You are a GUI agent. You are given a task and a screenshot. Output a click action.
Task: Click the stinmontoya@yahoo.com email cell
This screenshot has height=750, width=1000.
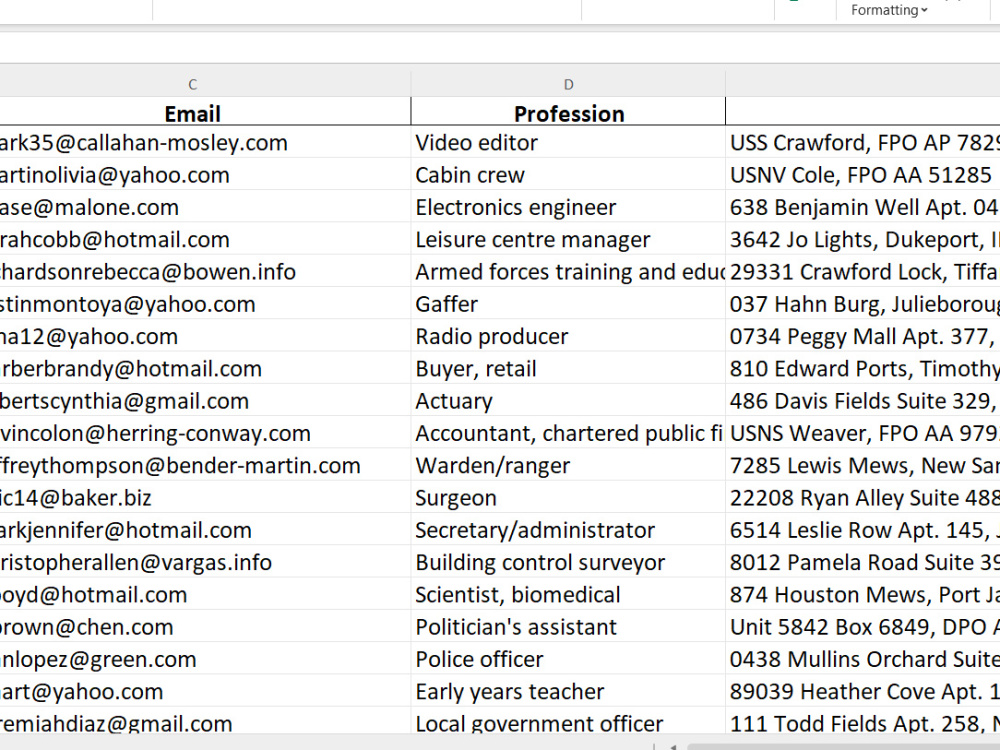coord(205,304)
